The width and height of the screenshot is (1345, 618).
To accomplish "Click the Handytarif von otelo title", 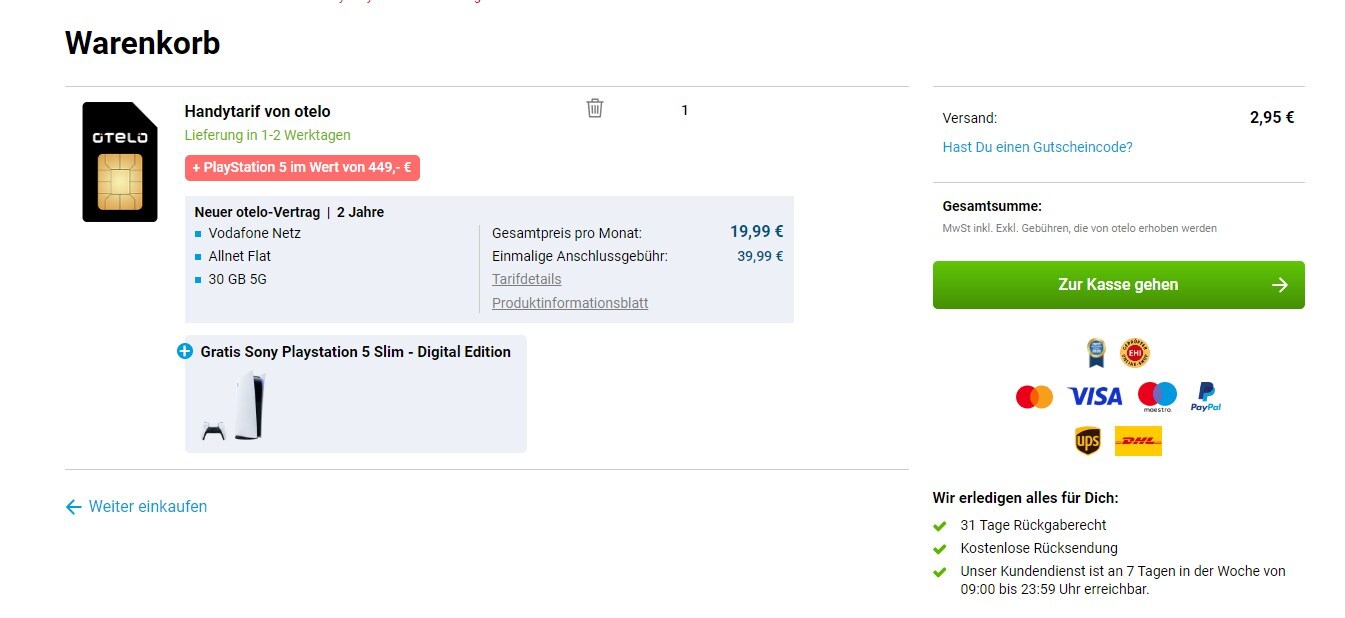I will (257, 111).
